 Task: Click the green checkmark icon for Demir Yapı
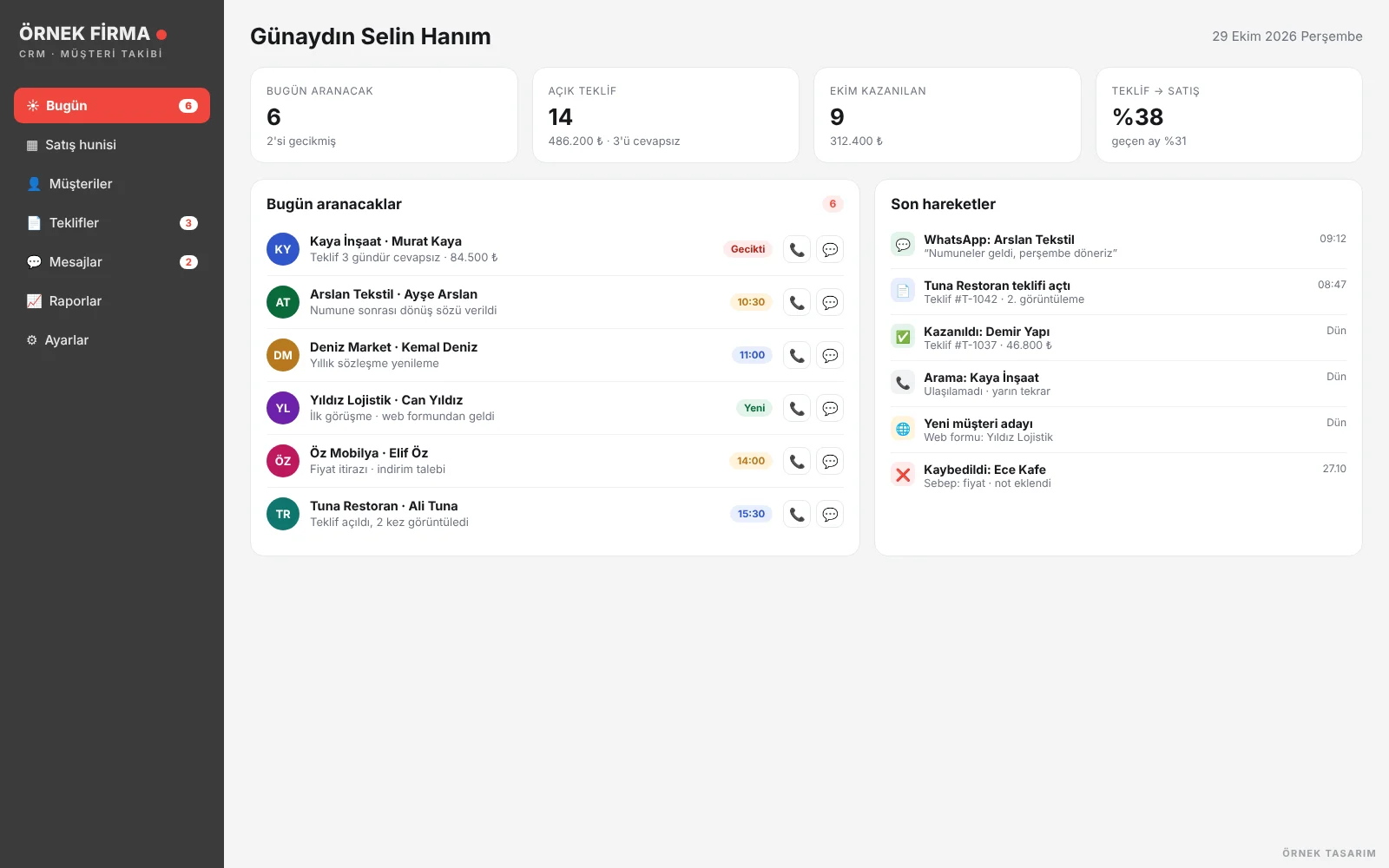[903, 337]
